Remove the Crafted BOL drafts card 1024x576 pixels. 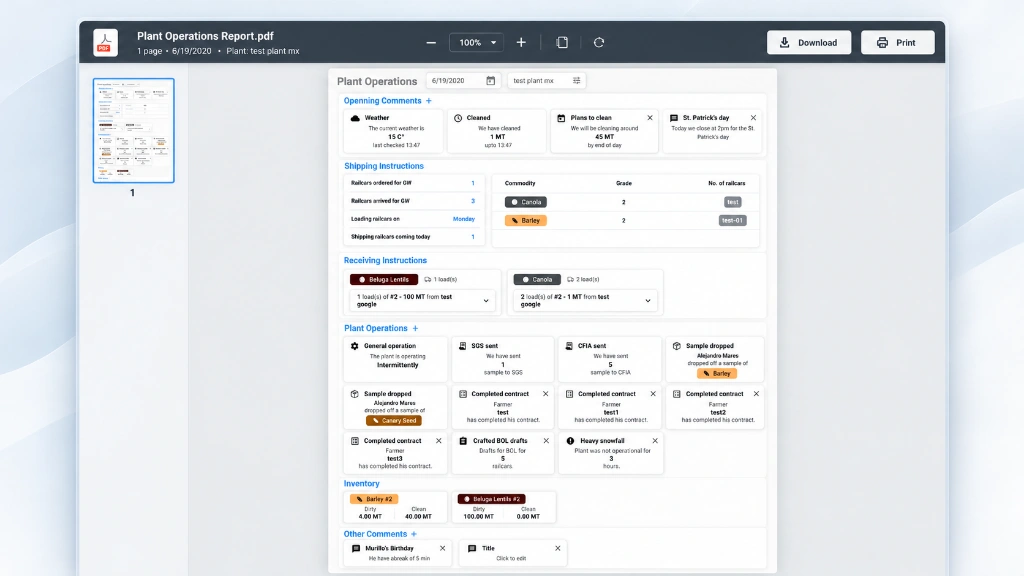546,441
